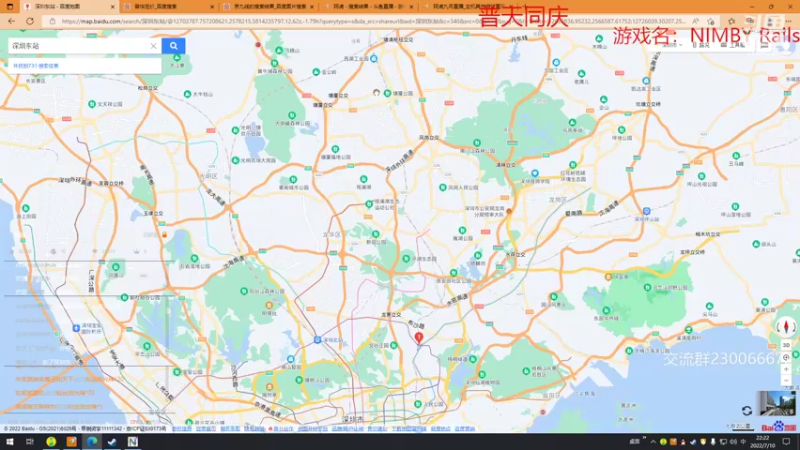Zoom in with the map plus button
This screenshot has height=450, width=800.
pyautogui.click(x=786, y=369)
